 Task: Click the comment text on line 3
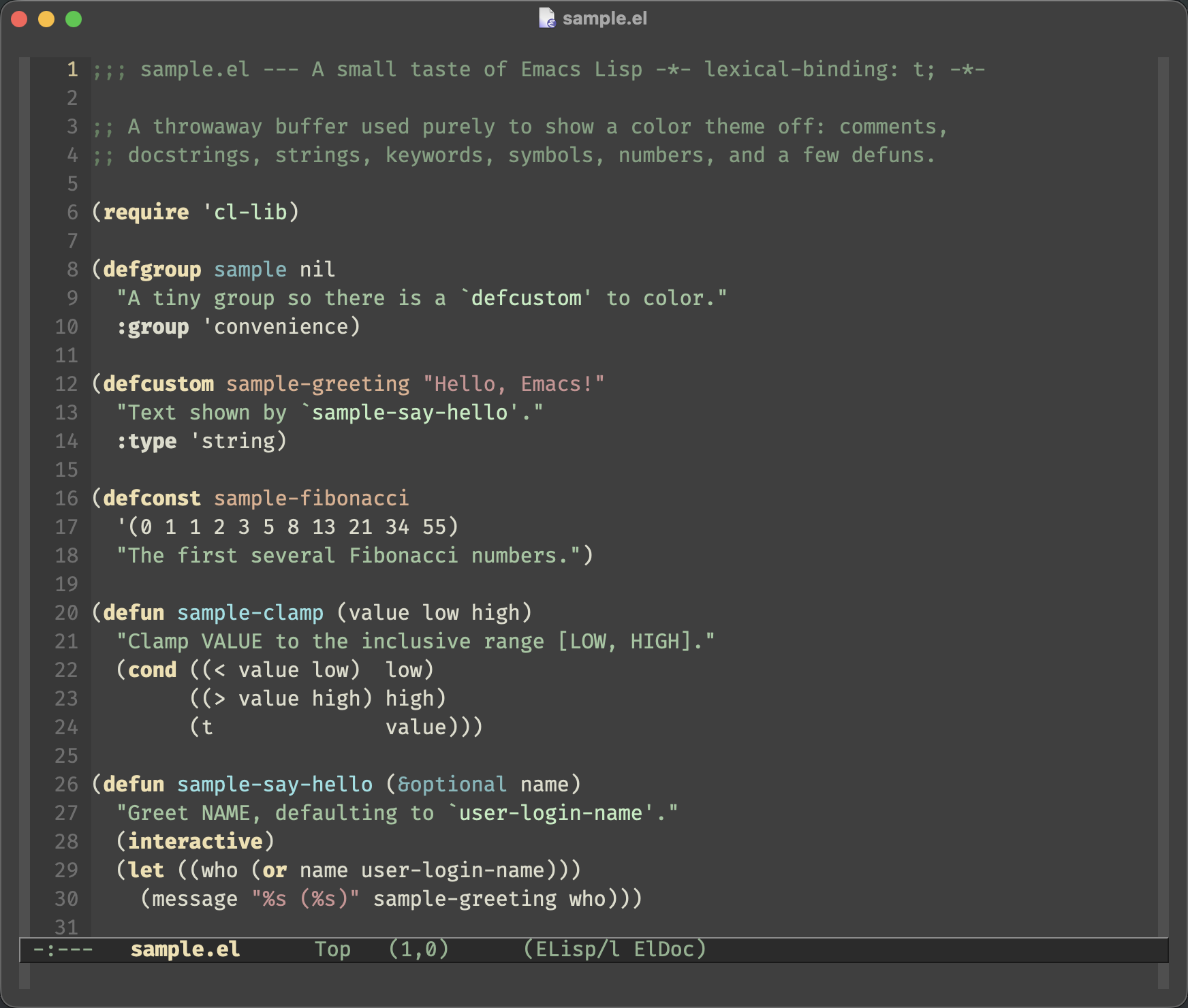coord(520,127)
